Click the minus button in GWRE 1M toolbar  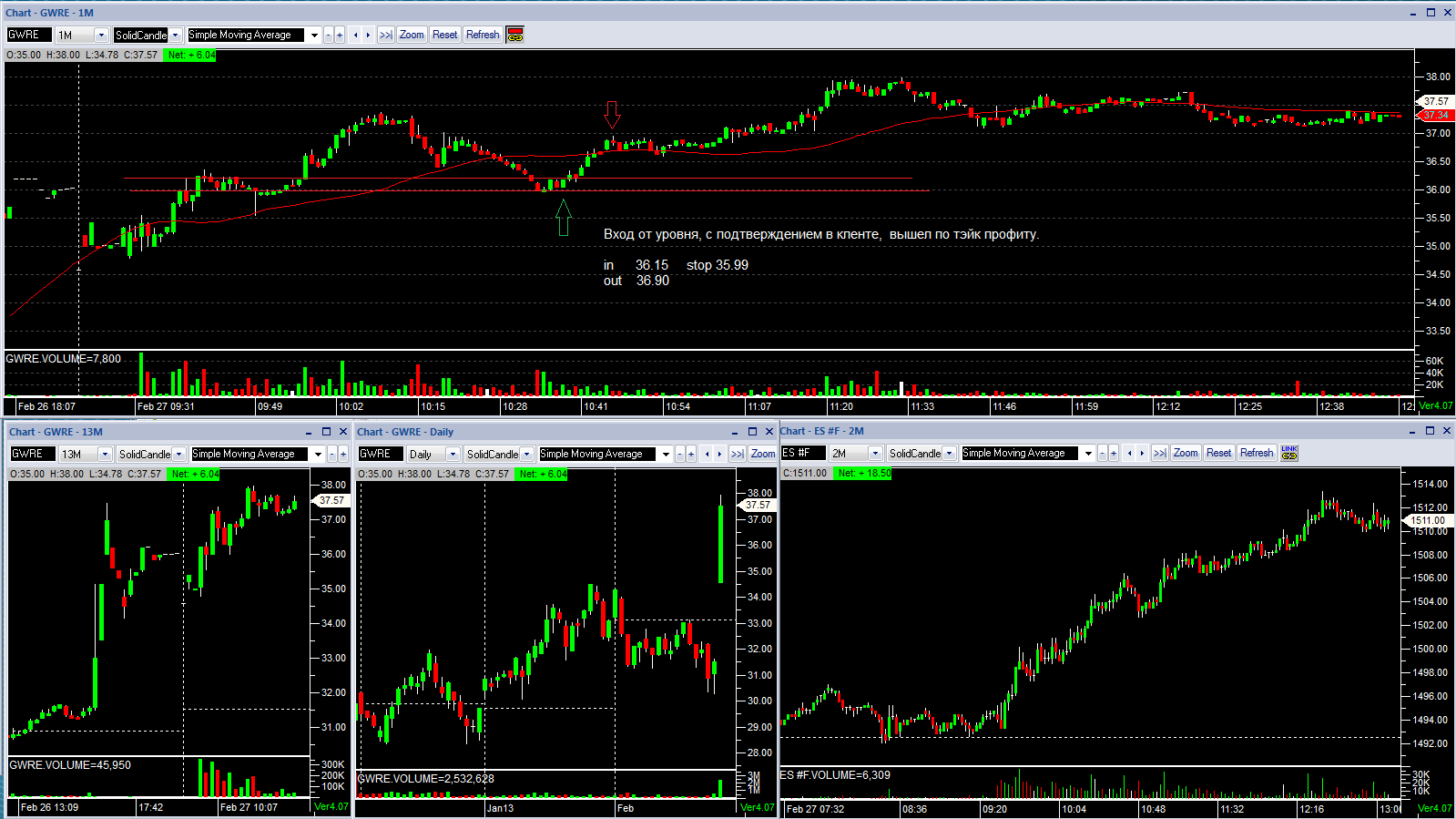coord(329,35)
